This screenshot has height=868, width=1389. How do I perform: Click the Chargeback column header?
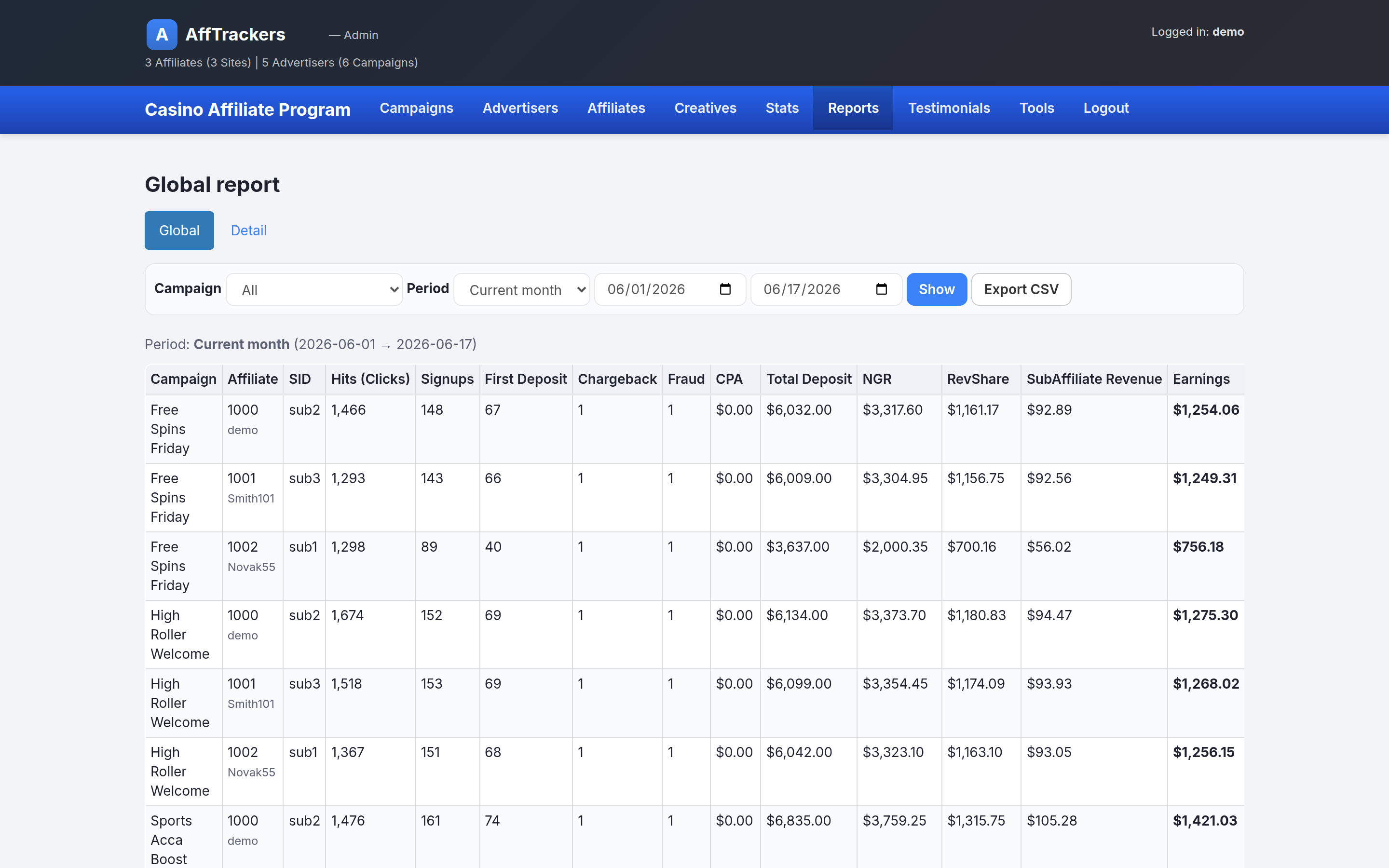point(617,379)
